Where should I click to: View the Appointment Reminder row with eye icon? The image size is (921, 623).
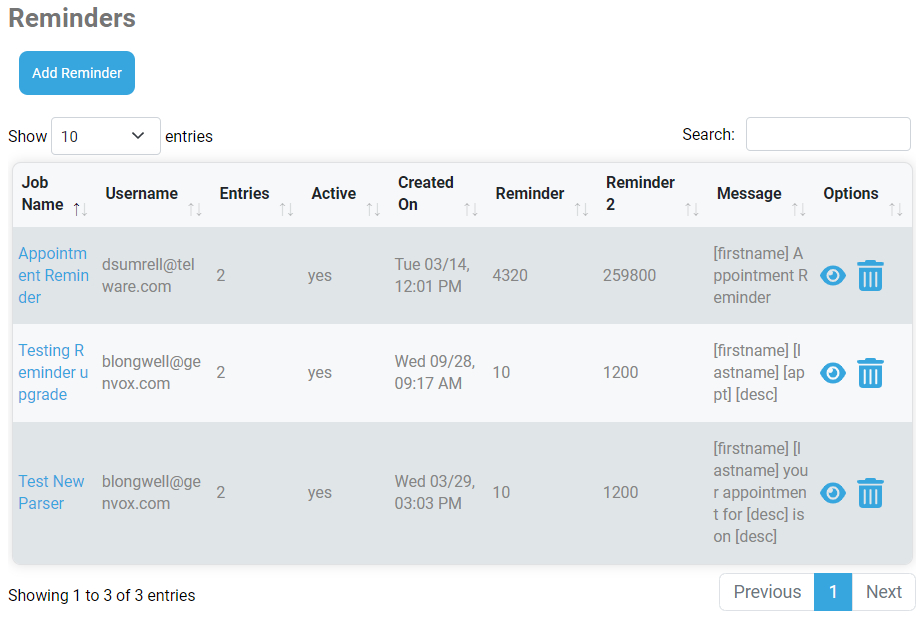[832, 275]
